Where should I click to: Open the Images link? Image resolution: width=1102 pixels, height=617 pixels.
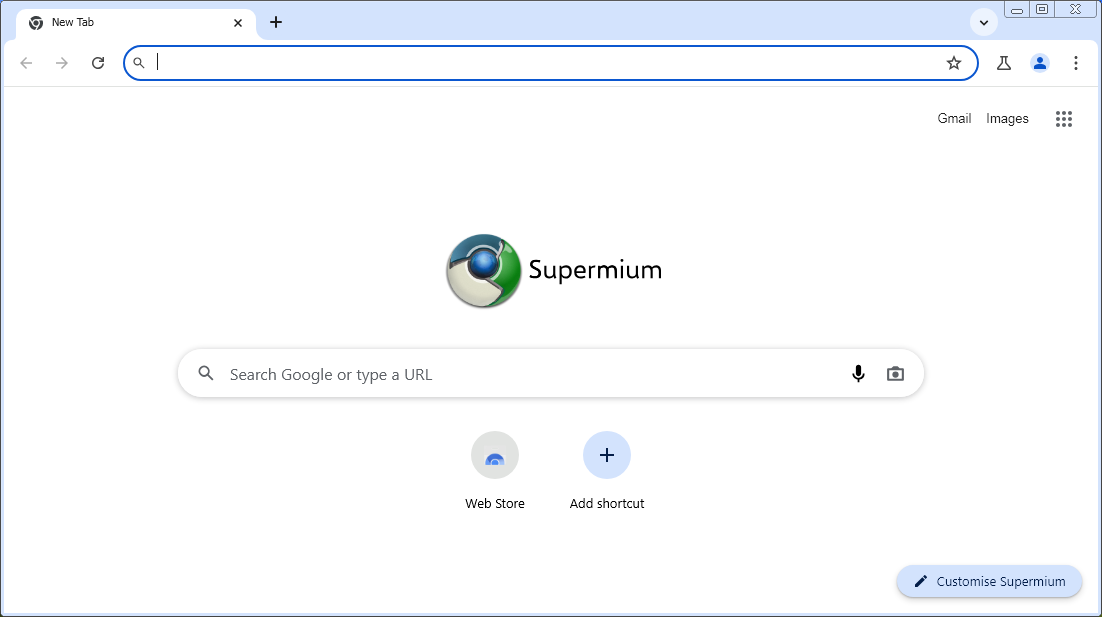tap(1007, 119)
